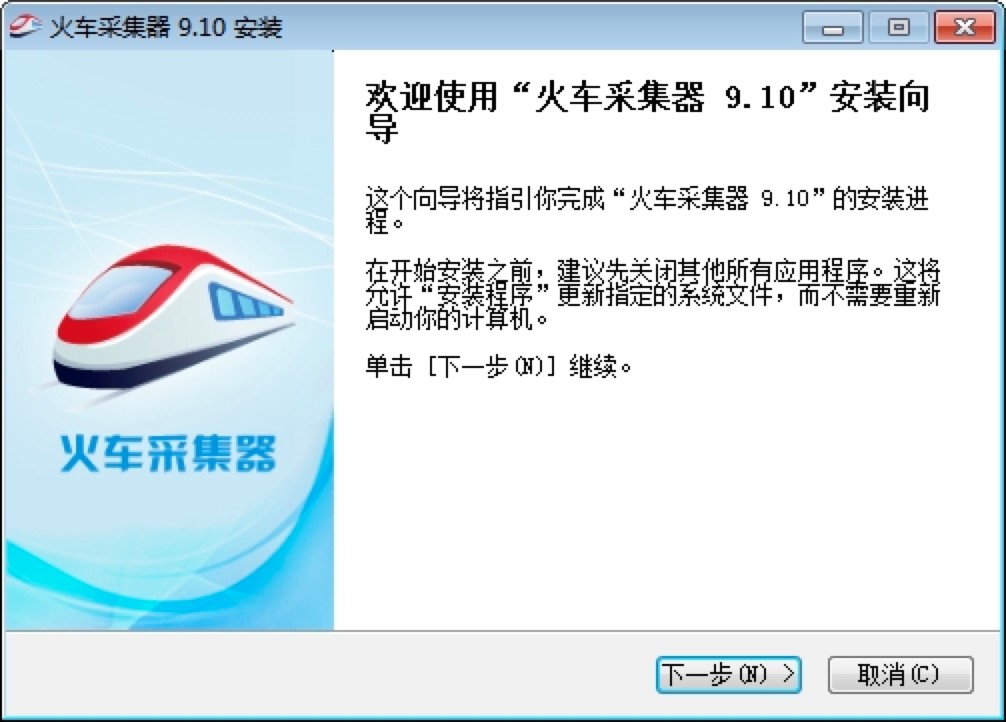Select the 欢迎使用 welcome heading

pyautogui.click(x=432, y=98)
